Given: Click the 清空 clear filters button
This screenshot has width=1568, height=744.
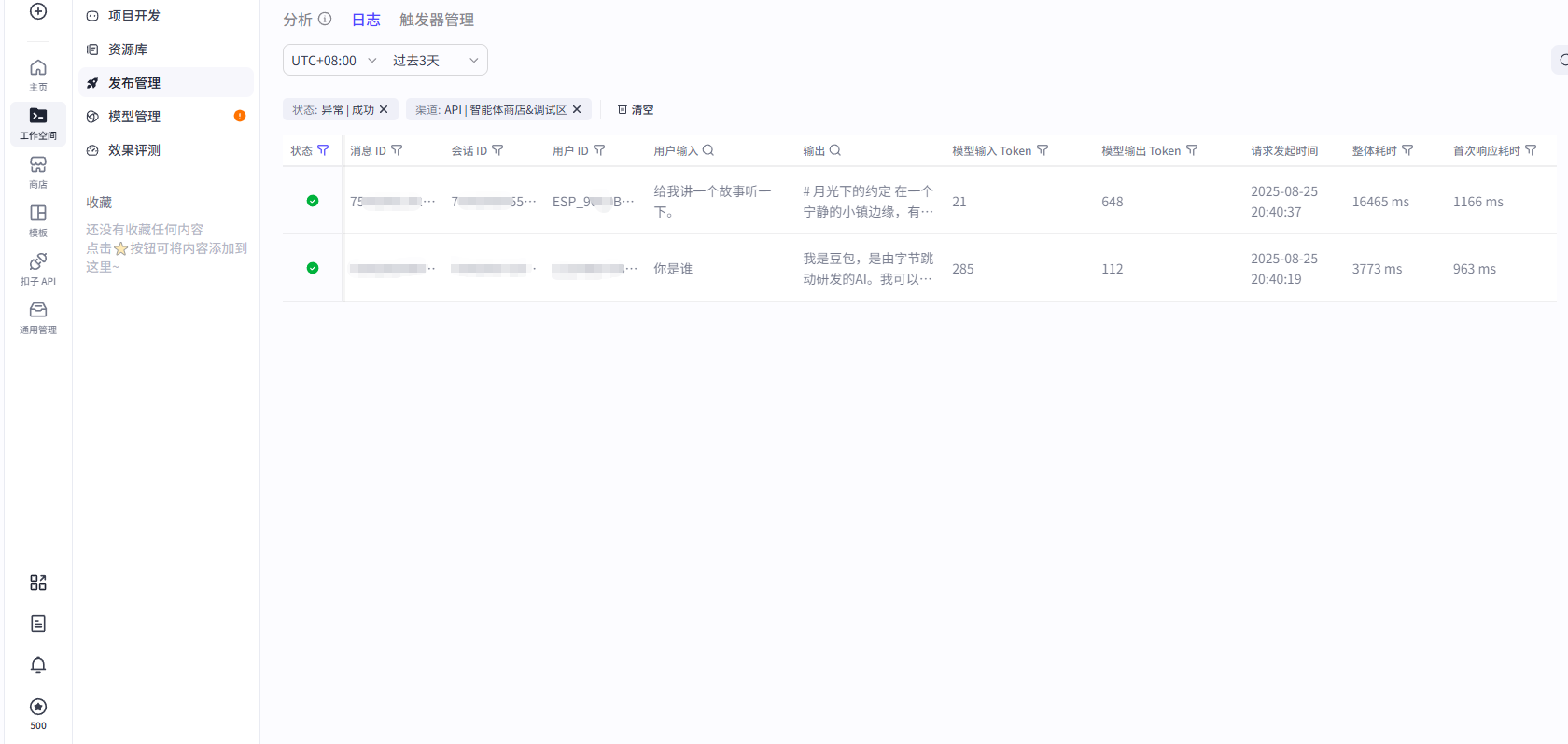Looking at the screenshot, I should coord(636,109).
